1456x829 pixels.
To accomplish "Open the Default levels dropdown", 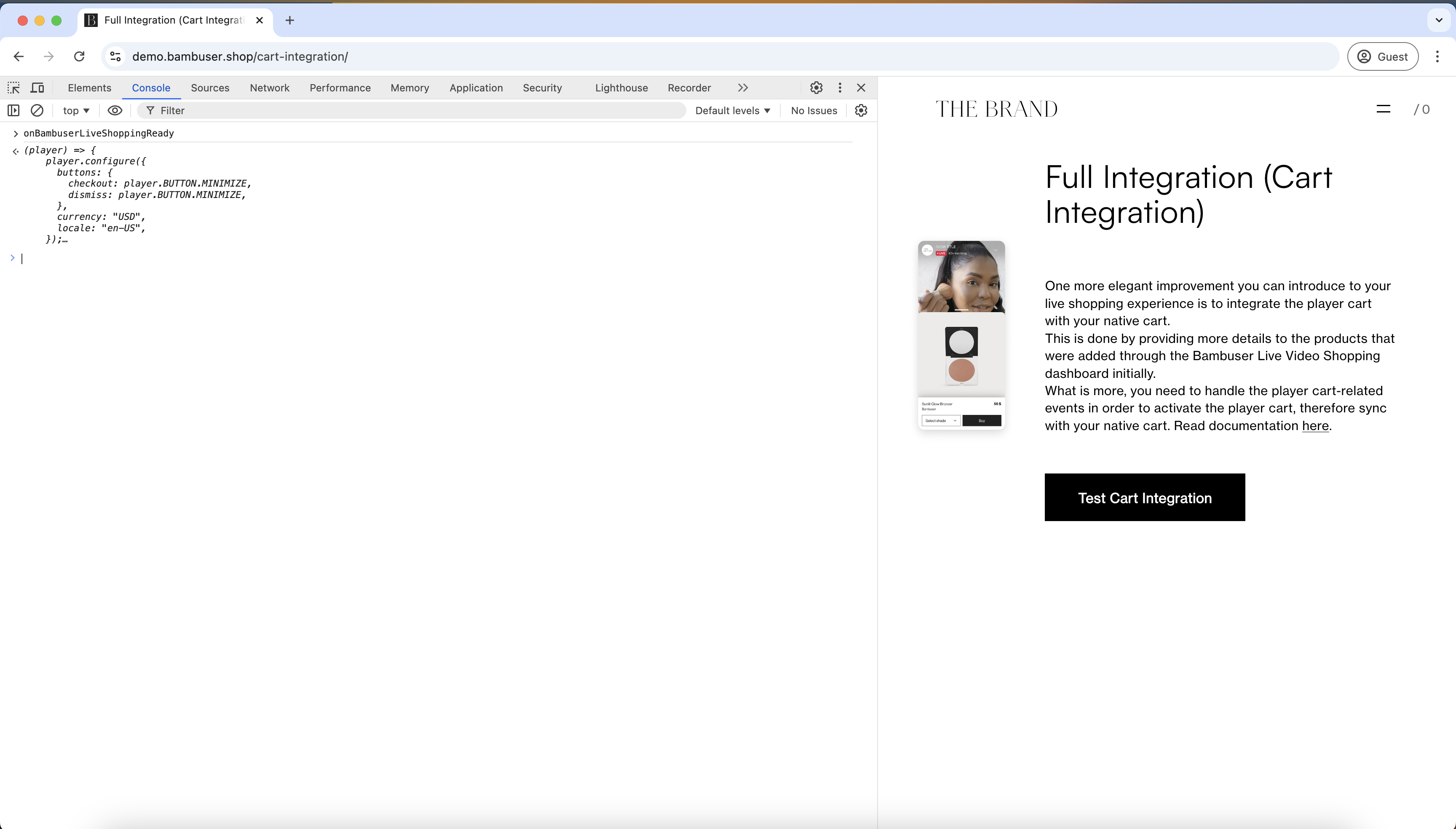I will point(732,110).
